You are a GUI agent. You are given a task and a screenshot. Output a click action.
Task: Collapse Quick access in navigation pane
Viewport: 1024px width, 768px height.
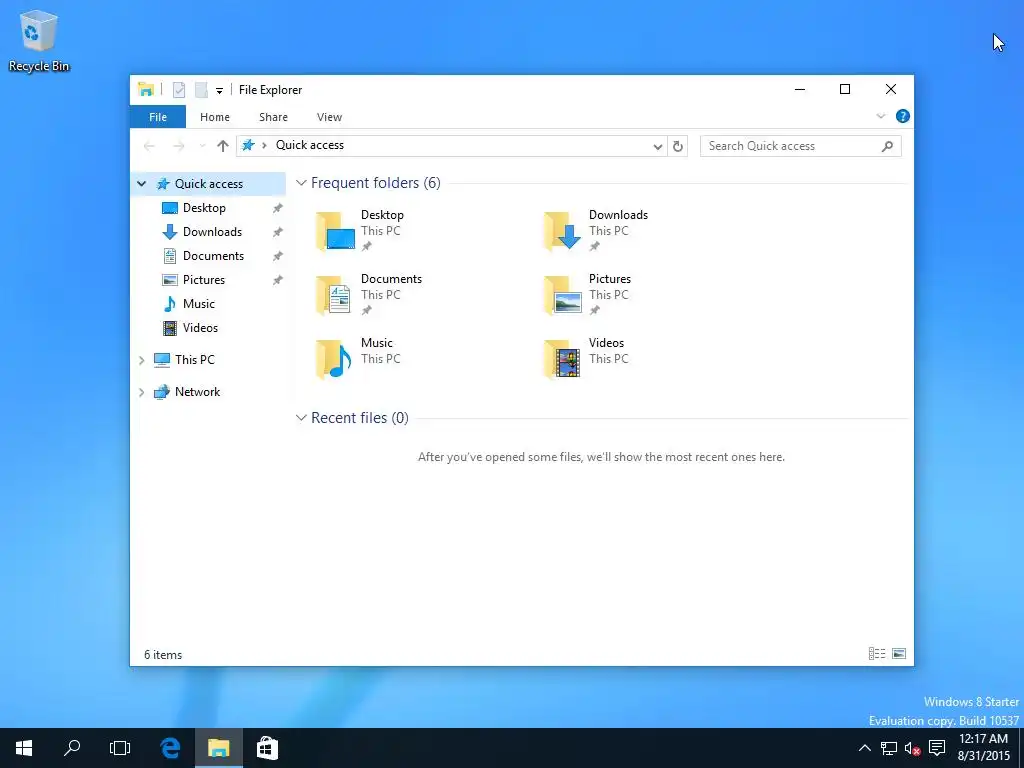(x=141, y=184)
